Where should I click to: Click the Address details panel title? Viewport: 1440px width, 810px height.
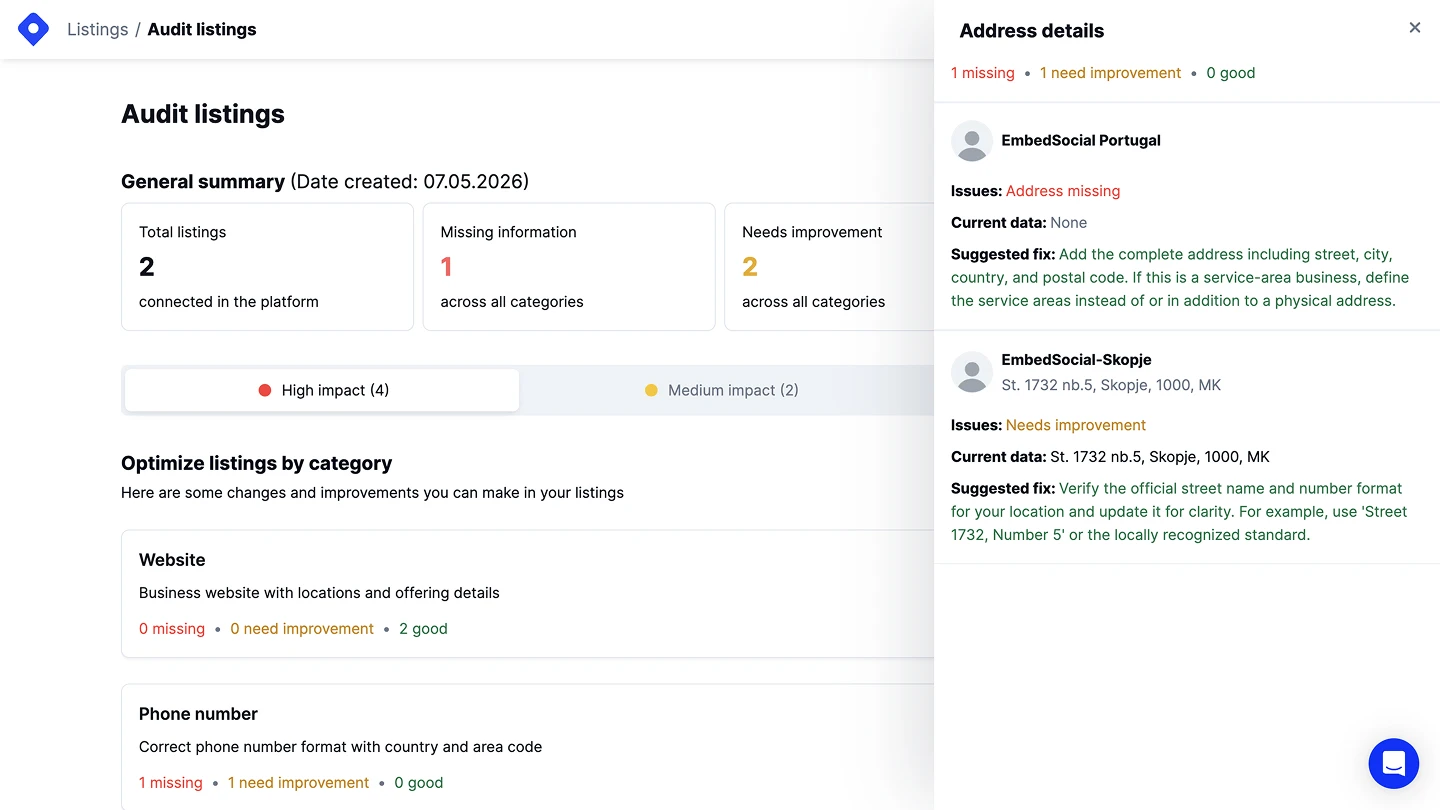1032,31
